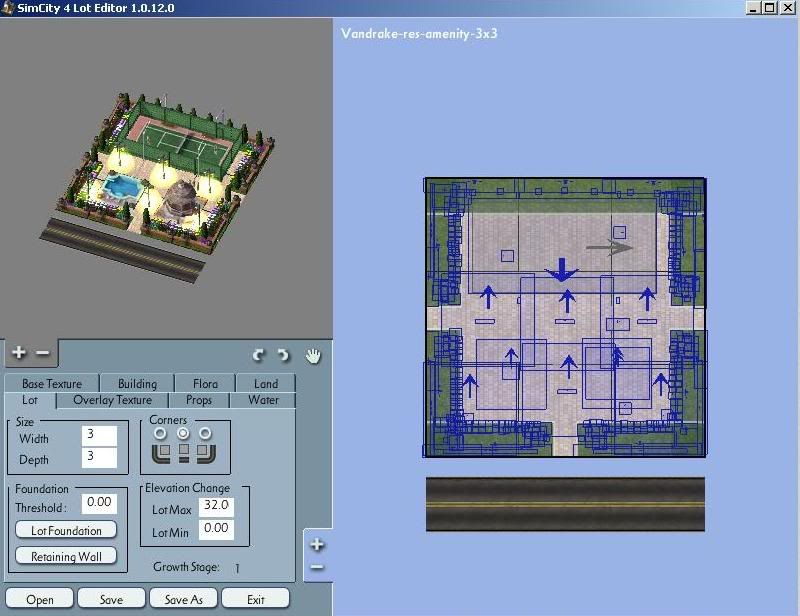Choose the second Corners radio button

[183, 433]
